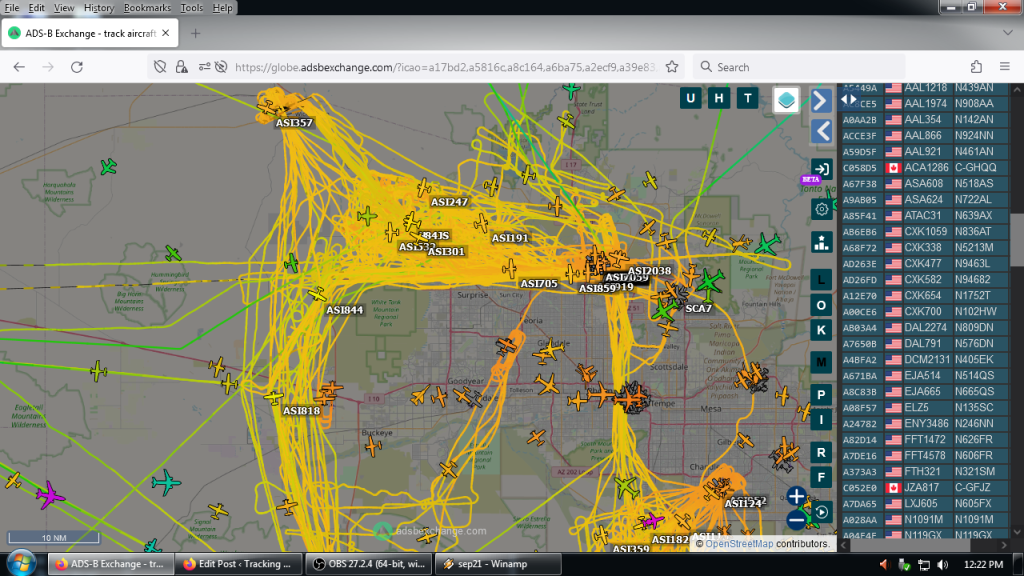Bookmark this page with star icon

pyautogui.click(x=672, y=67)
